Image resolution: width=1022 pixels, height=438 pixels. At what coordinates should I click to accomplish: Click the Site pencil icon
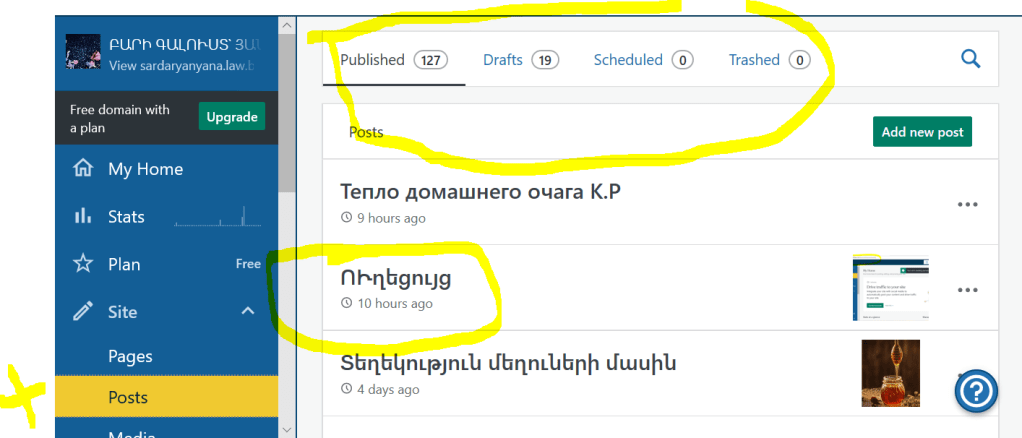83,312
